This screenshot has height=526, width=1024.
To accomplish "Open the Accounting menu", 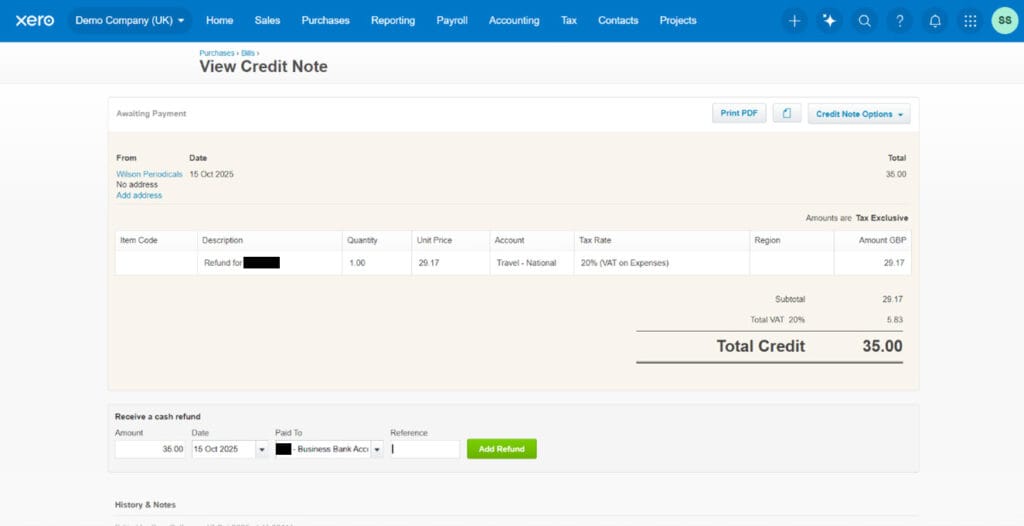I will (x=514, y=20).
